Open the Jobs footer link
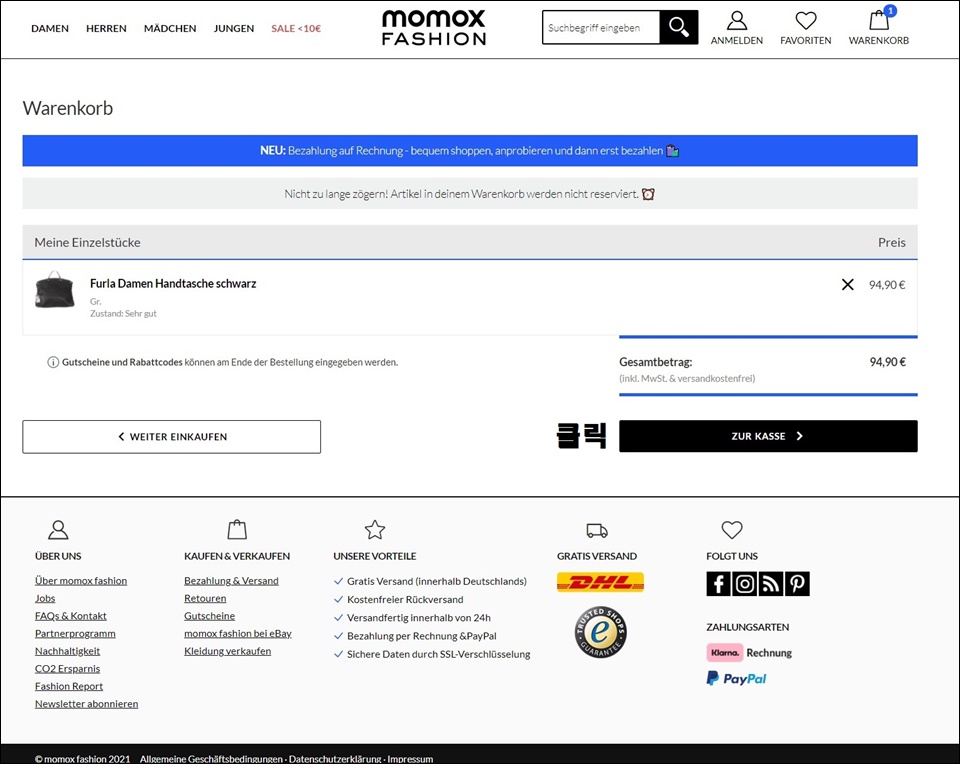Image resolution: width=960 pixels, height=764 pixels. (x=45, y=598)
